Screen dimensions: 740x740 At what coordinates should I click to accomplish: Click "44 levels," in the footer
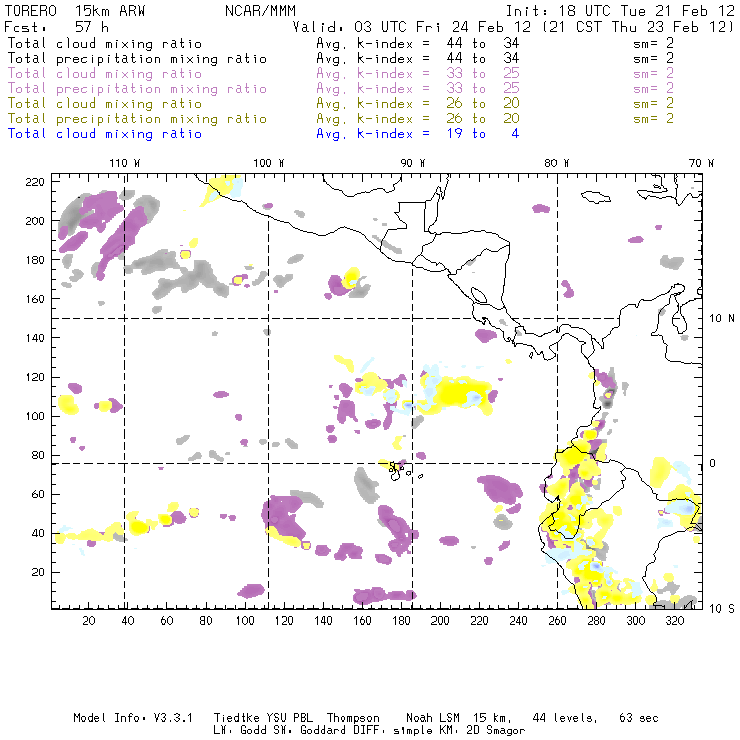[565, 718]
